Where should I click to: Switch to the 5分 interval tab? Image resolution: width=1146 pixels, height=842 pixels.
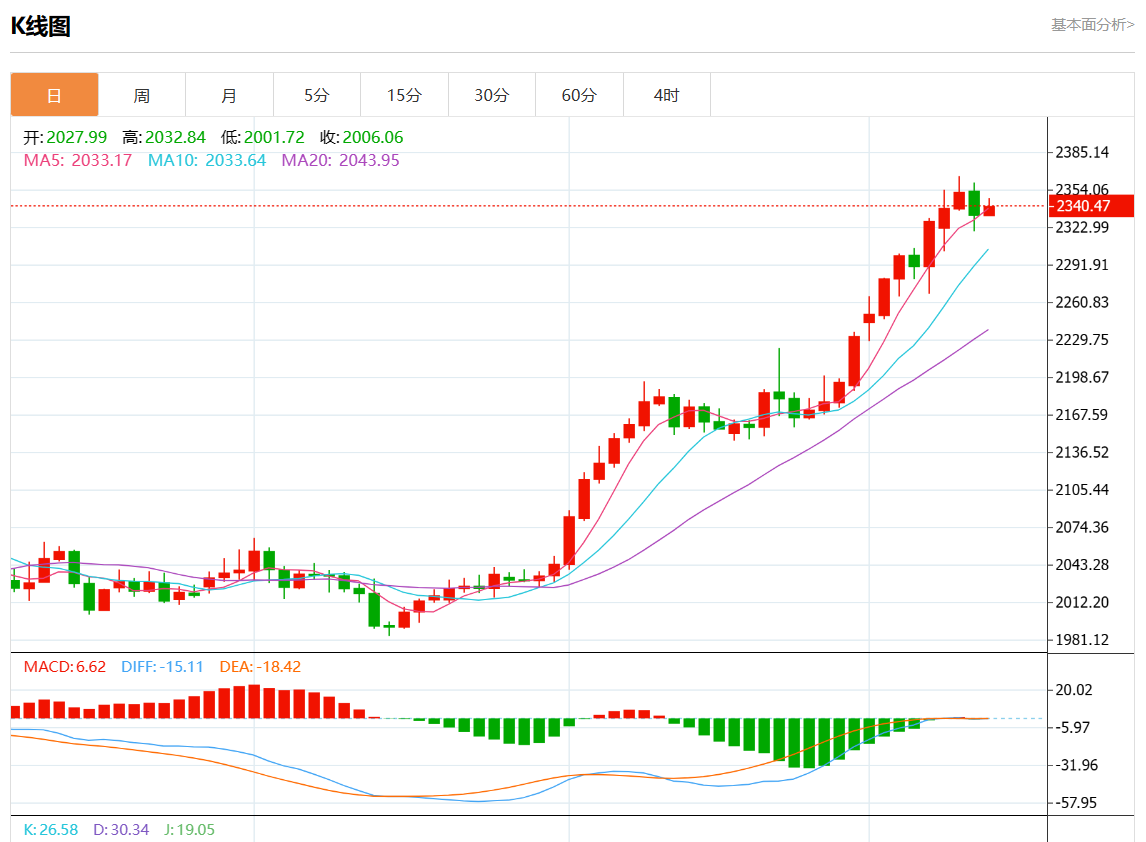(317, 95)
